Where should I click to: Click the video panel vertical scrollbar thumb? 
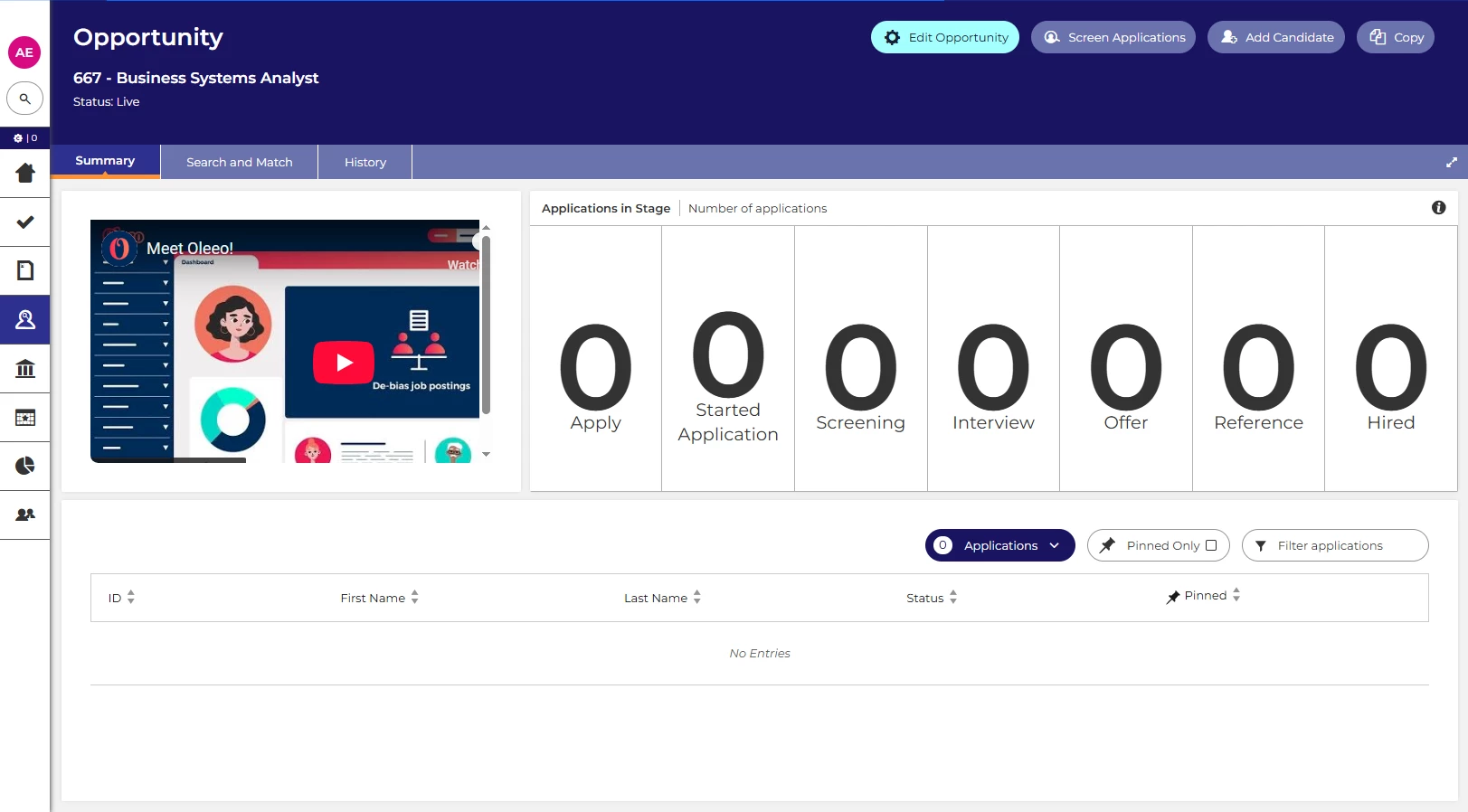pos(486,325)
